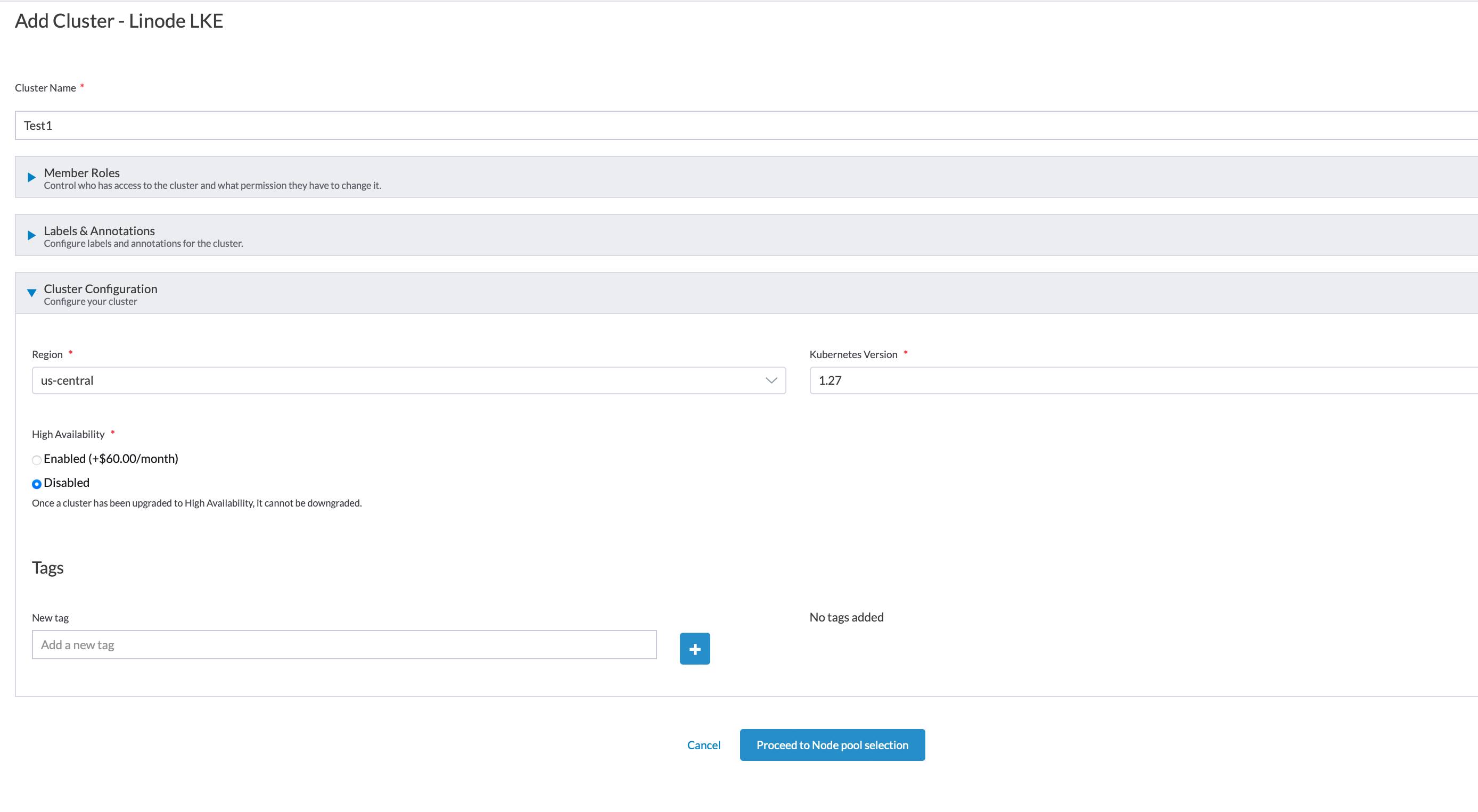Image resolution: width=1478 pixels, height=812 pixels.
Task: Click the Tags section heading
Action: coord(48,568)
